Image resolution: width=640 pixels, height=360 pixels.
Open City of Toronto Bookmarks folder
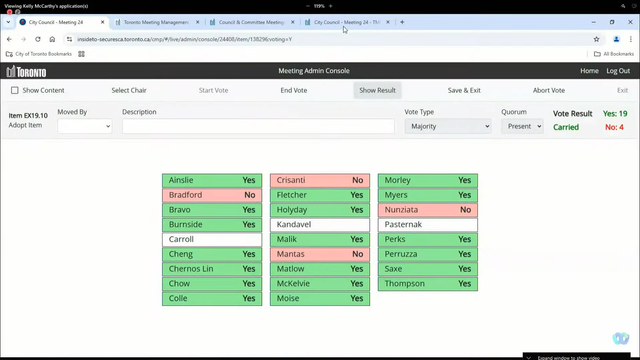(x=39, y=54)
